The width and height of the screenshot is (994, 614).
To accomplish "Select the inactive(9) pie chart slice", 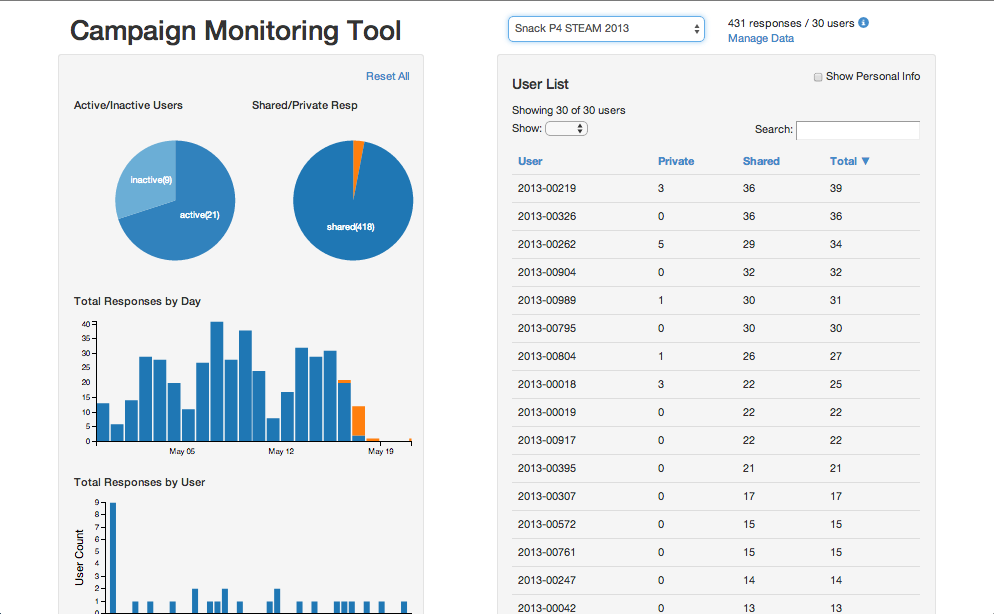I will click(x=145, y=180).
